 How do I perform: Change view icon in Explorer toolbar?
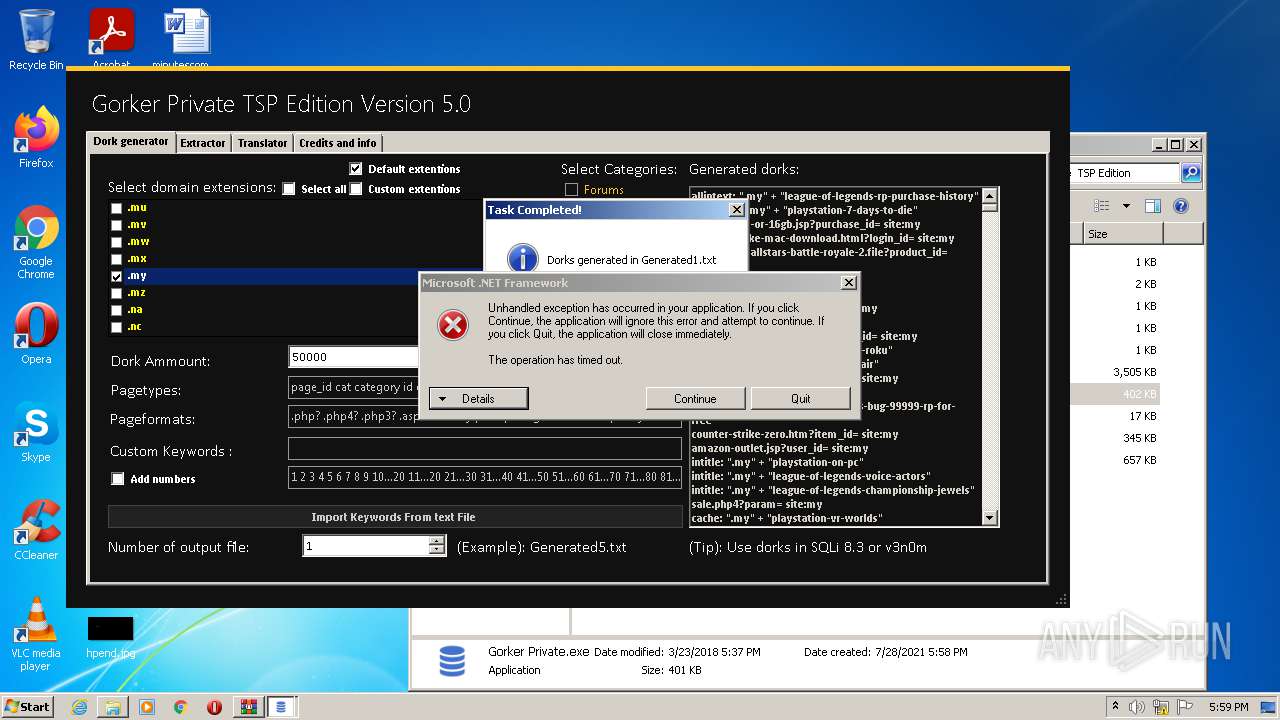(1102, 206)
